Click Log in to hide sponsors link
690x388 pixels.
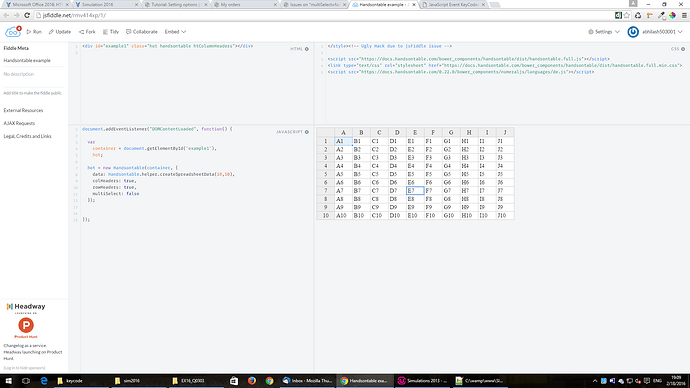click(24, 368)
